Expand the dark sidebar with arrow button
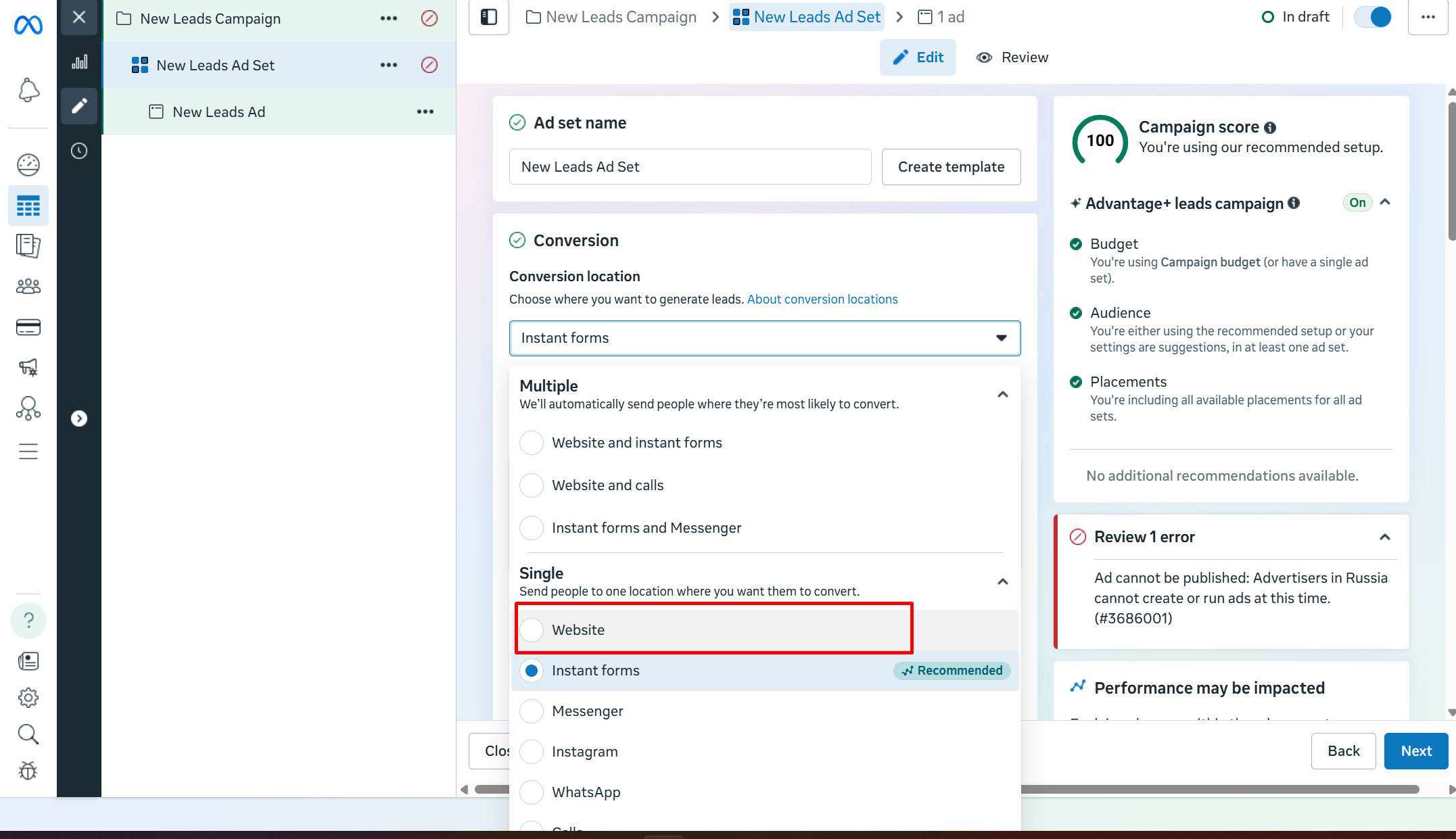The height and width of the screenshot is (839, 1456). [x=79, y=418]
